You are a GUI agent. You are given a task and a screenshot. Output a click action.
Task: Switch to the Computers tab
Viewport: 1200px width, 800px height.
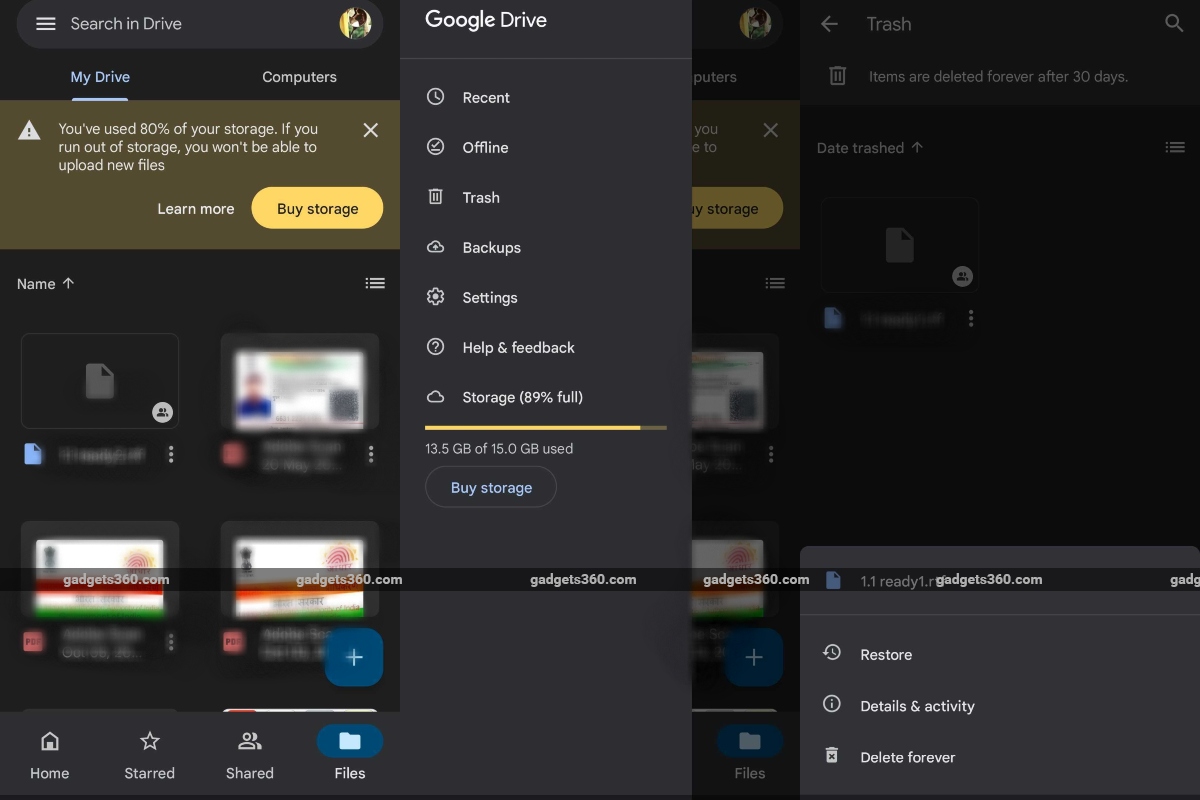pos(299,77)
